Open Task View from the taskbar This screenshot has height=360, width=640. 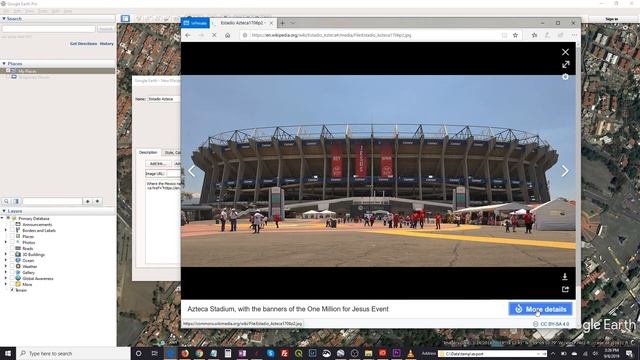tap(155, 353)
